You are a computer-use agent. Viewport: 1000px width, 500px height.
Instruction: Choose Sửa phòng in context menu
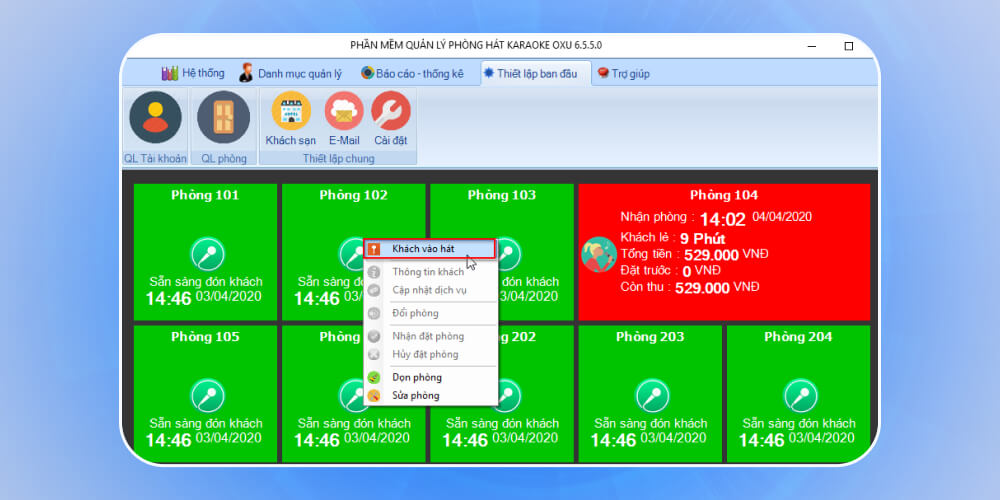click(415, 396)
